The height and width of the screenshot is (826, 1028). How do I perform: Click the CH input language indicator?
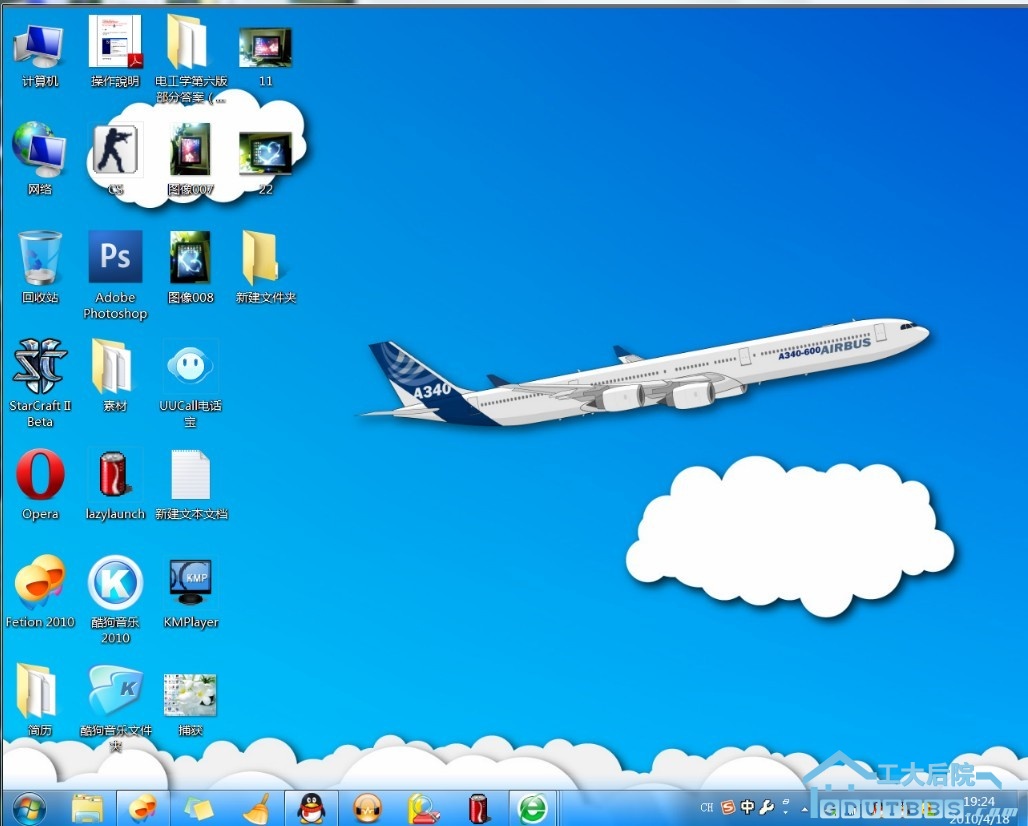coord(707,807)
